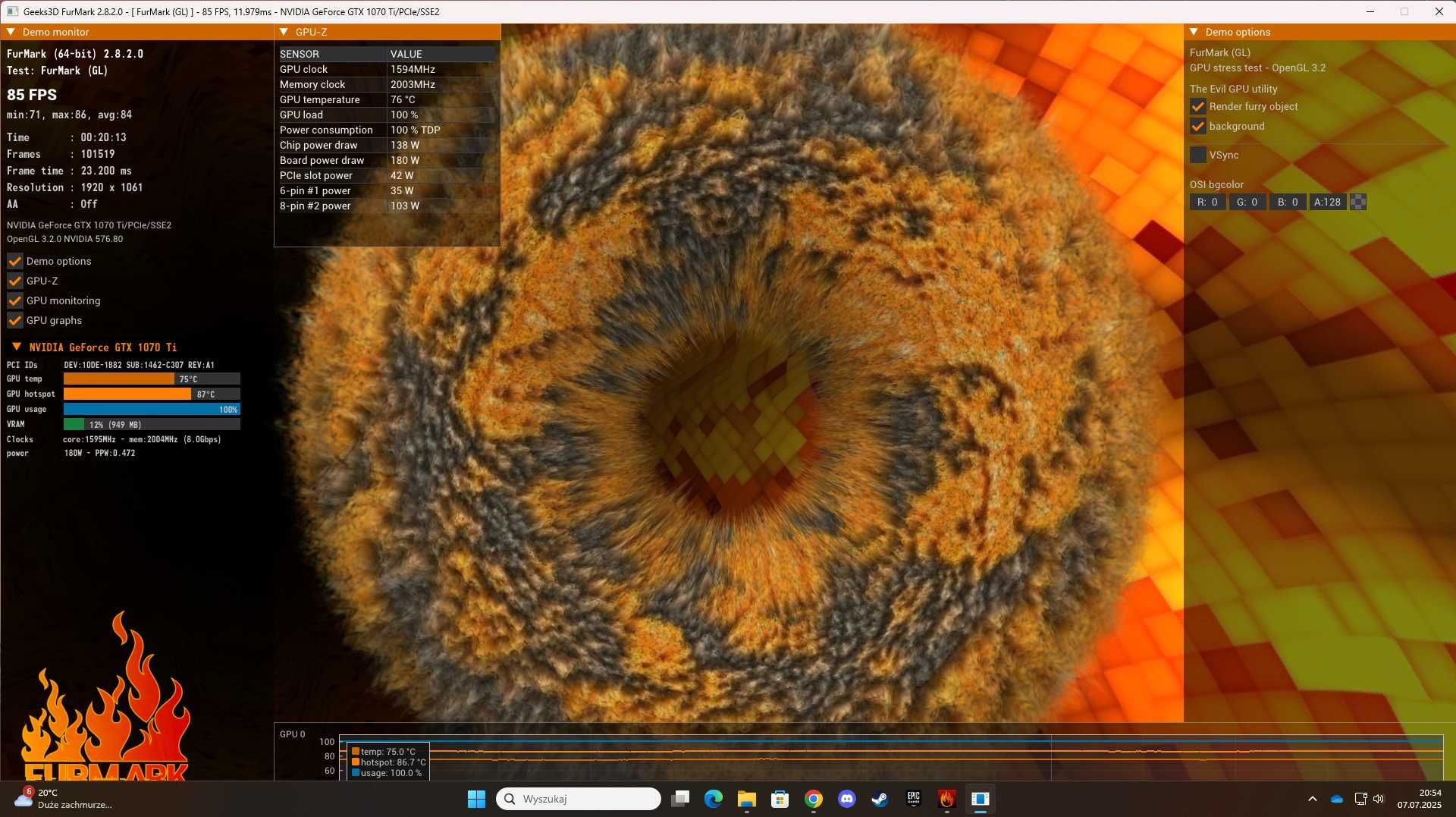The width and height of the screenshot is (1456, 817).
Task: Open the OSI bgcolor color swatch
Action: coord(1358,202)
